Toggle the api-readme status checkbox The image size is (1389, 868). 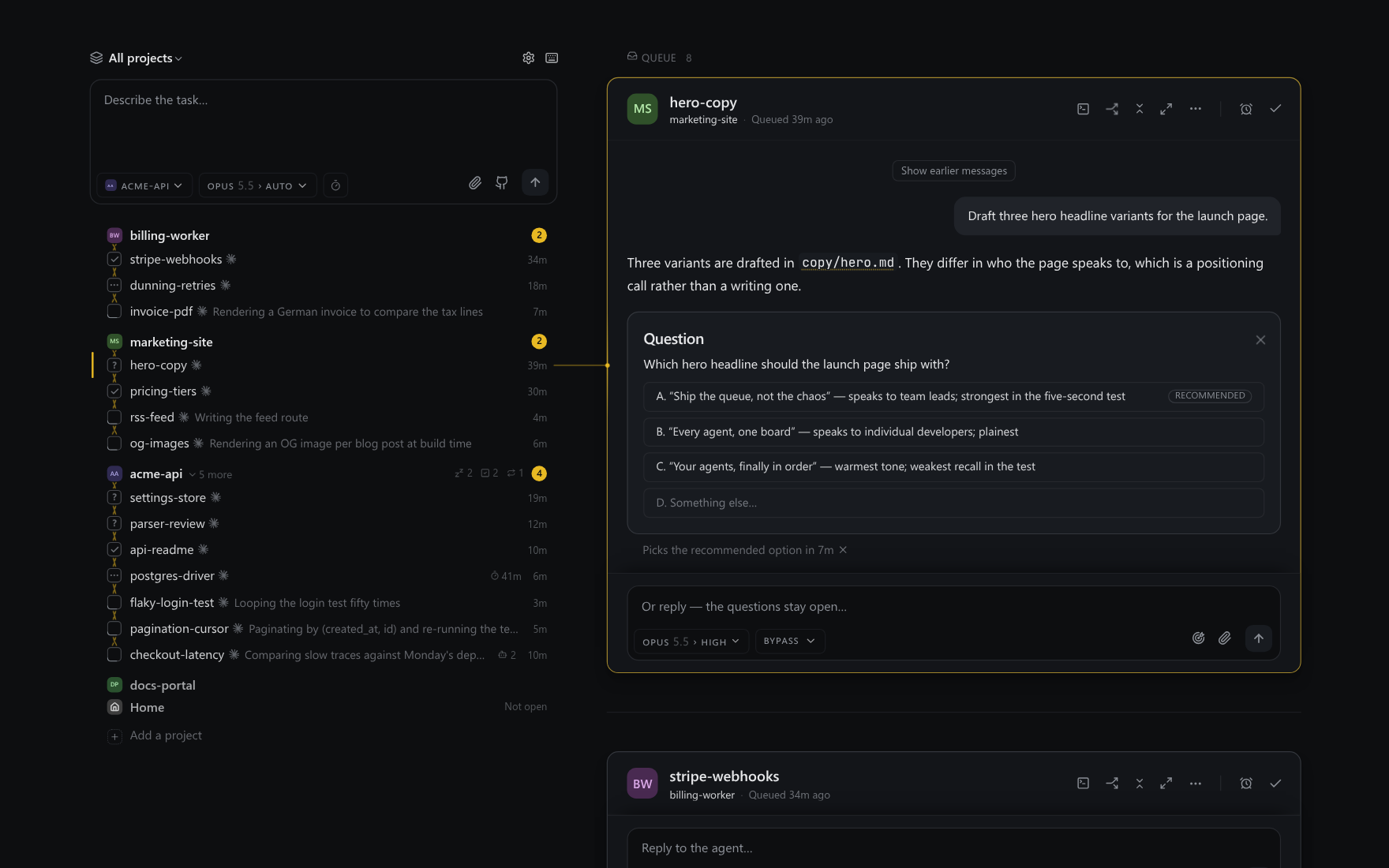pos(114,550)
